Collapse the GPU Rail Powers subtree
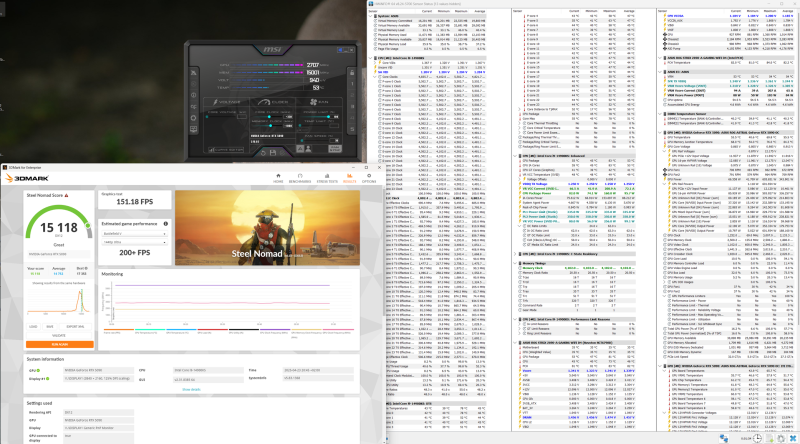Screen dimensions: 800x444 point(664,184)
